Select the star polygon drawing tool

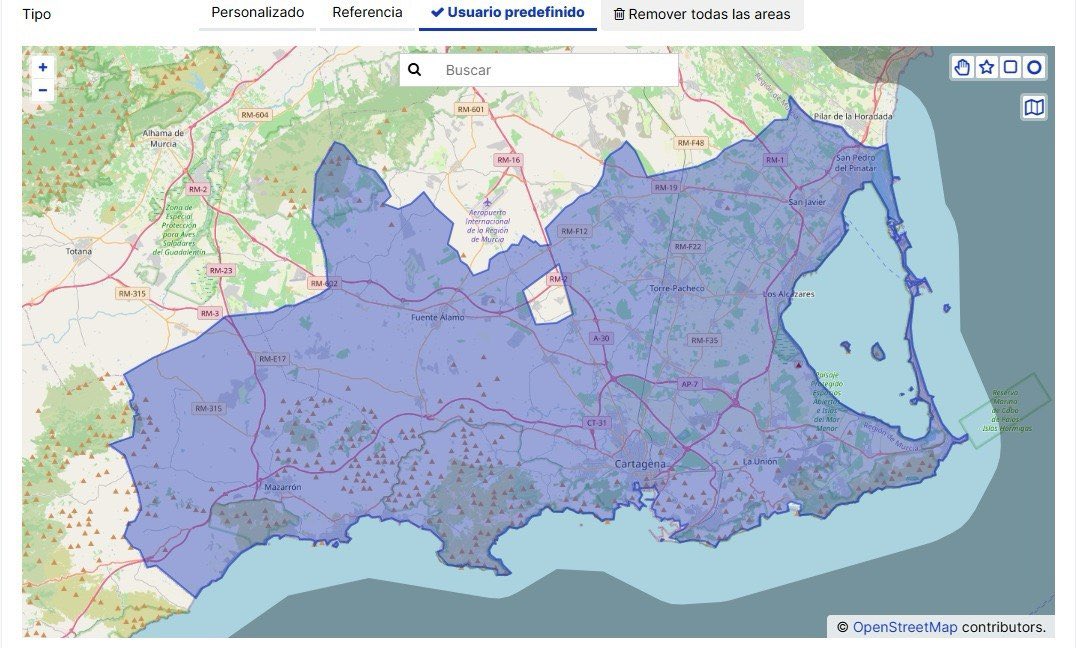(987, 67)
